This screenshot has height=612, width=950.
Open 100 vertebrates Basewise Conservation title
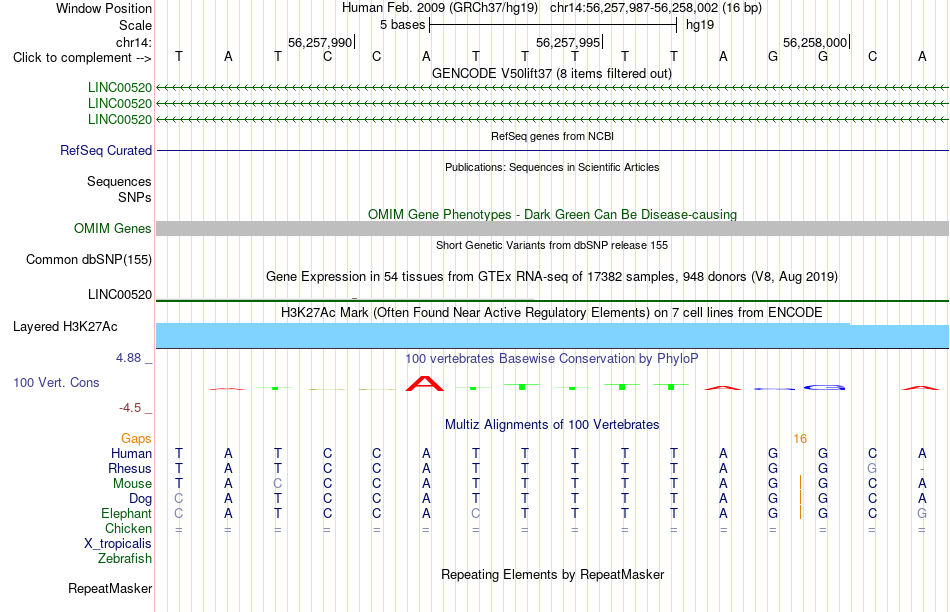552,359
